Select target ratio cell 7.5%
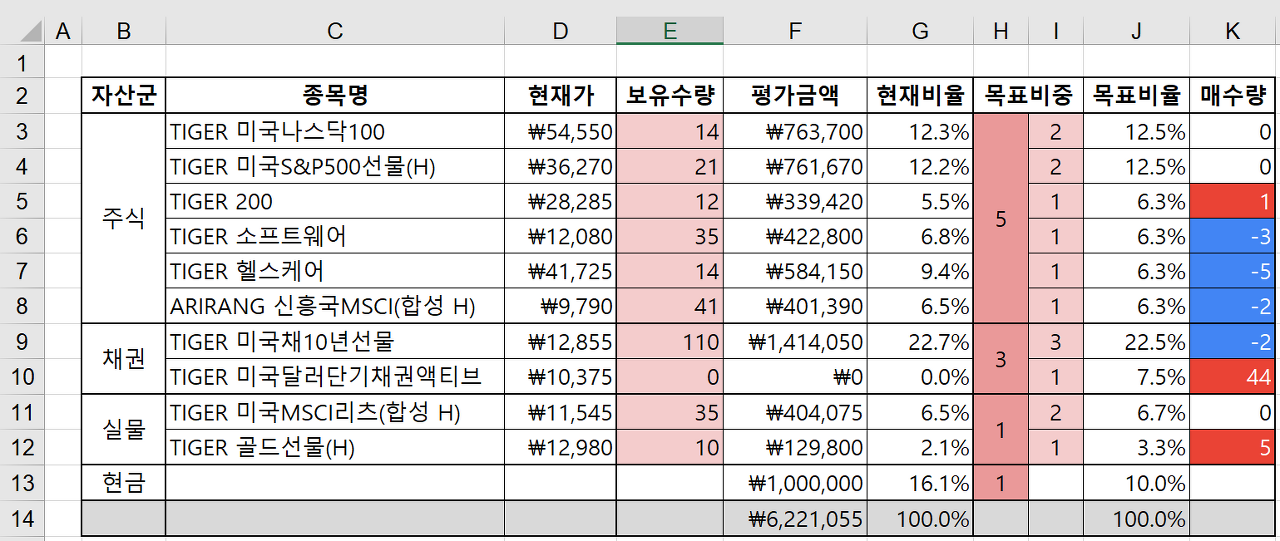Viewport: 1280px width, 541px height. [1136, 377]
